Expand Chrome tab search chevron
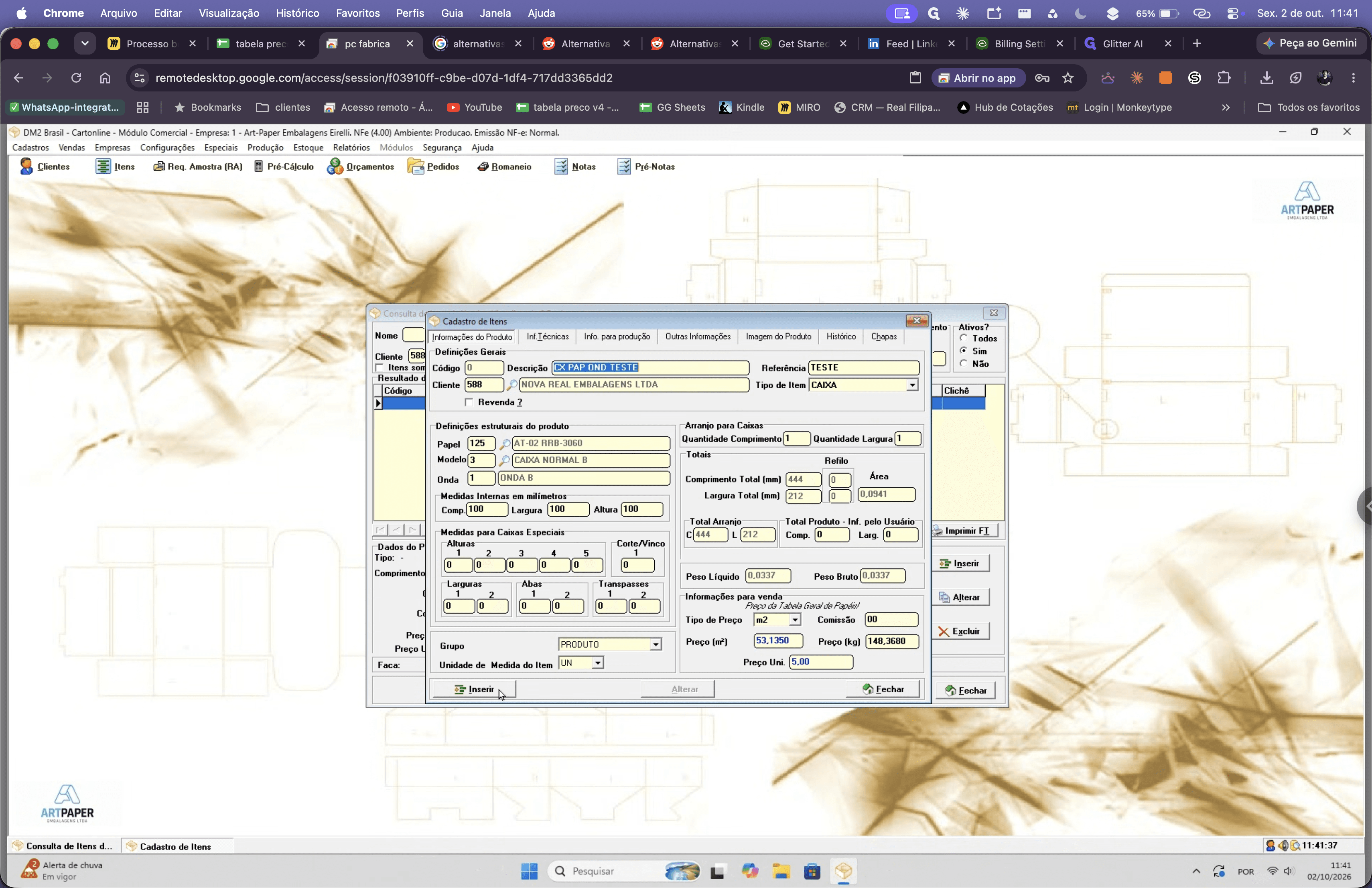 [85, 44]
